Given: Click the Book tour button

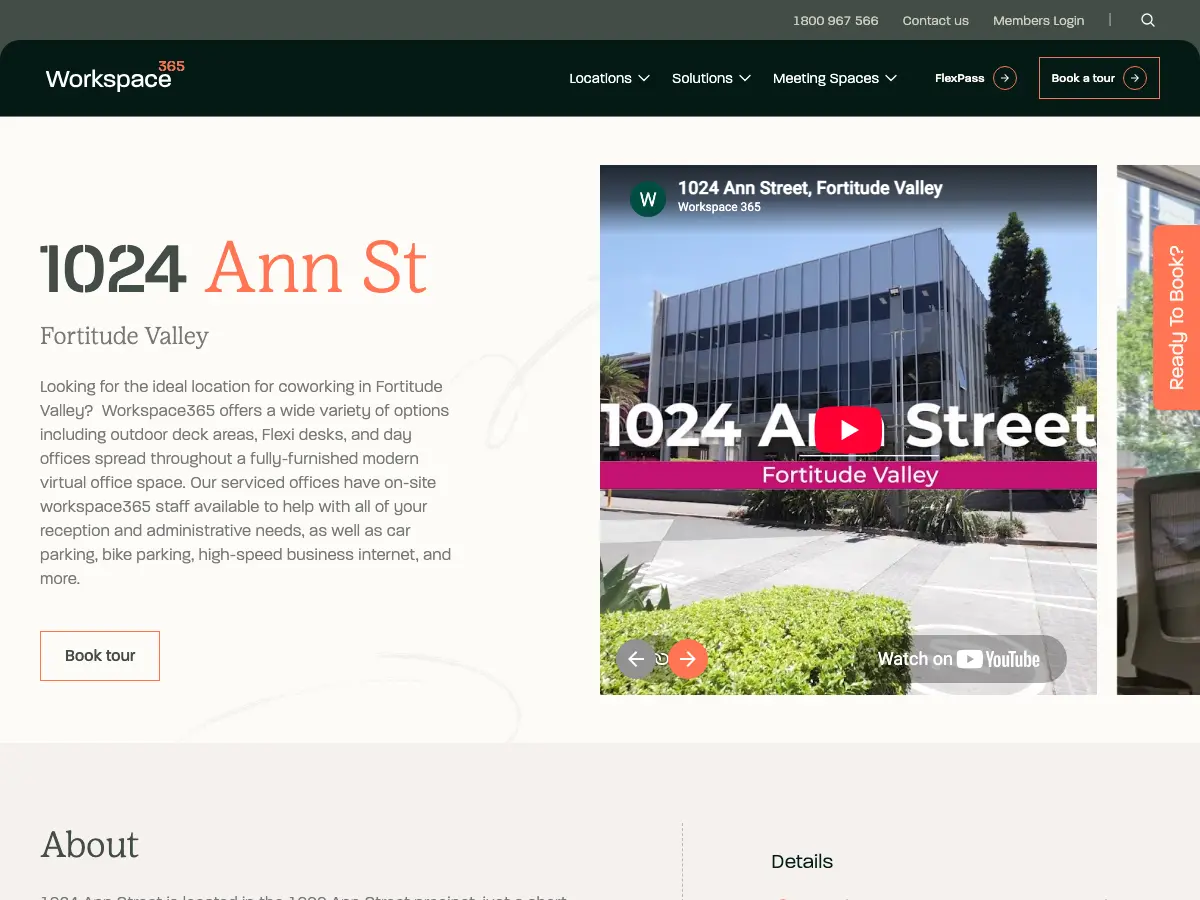Looking at the screenshot, I should point(100,656).
